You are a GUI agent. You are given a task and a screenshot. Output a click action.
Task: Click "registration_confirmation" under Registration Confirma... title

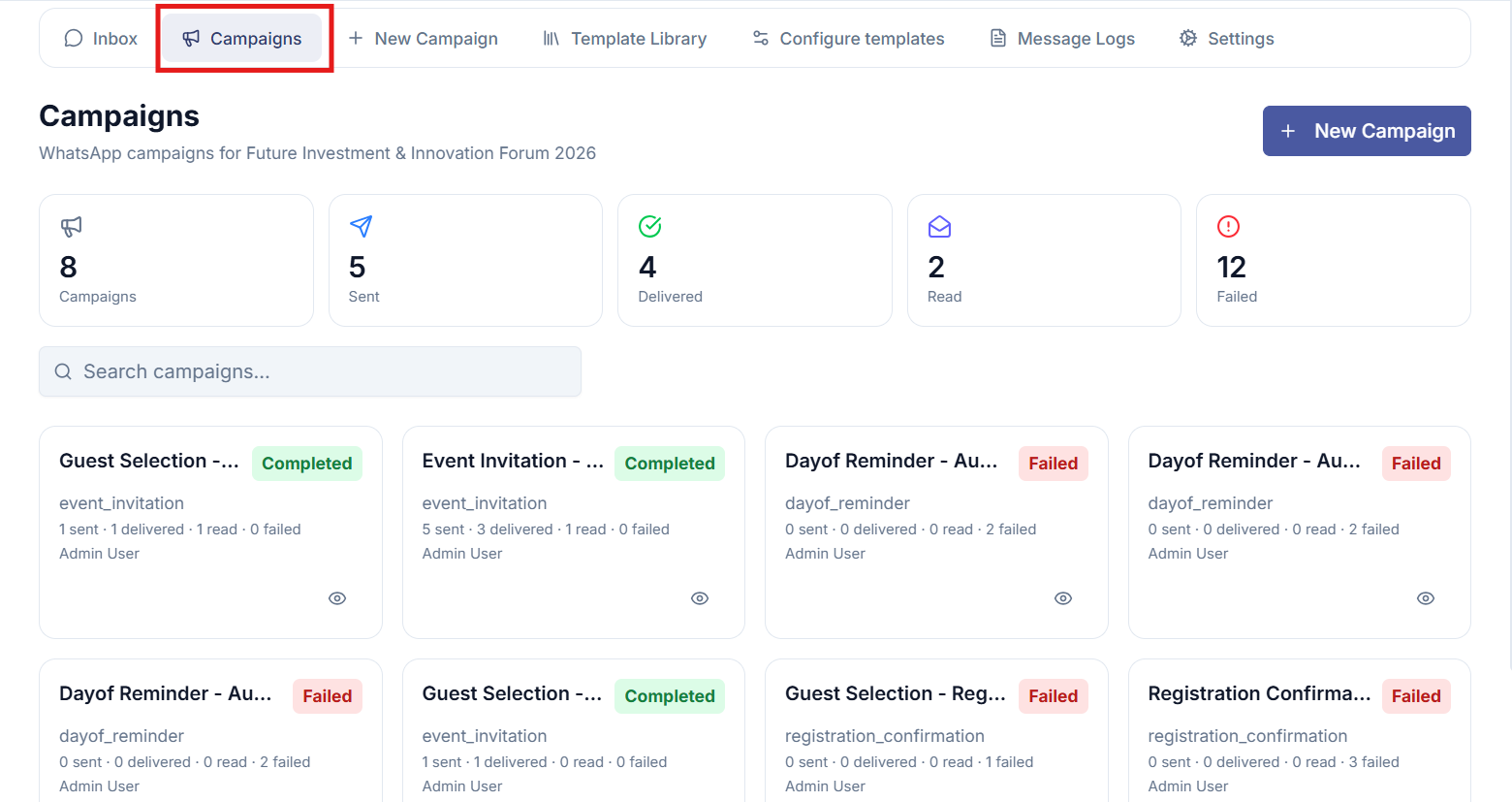(1247, 736)
